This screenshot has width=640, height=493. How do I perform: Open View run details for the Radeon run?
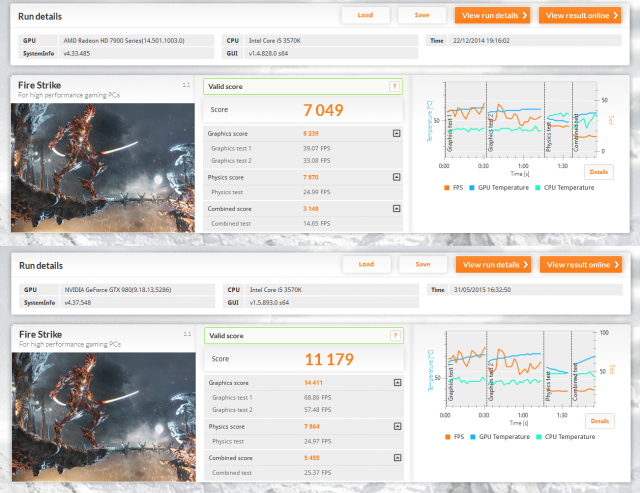tap(493, 15)
